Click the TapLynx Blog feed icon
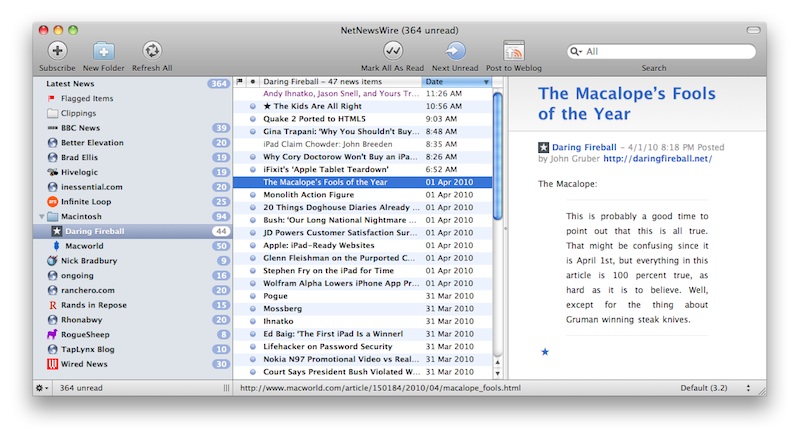Image resolution: width=800 pixels, height=428 pixels. point(52,349)
